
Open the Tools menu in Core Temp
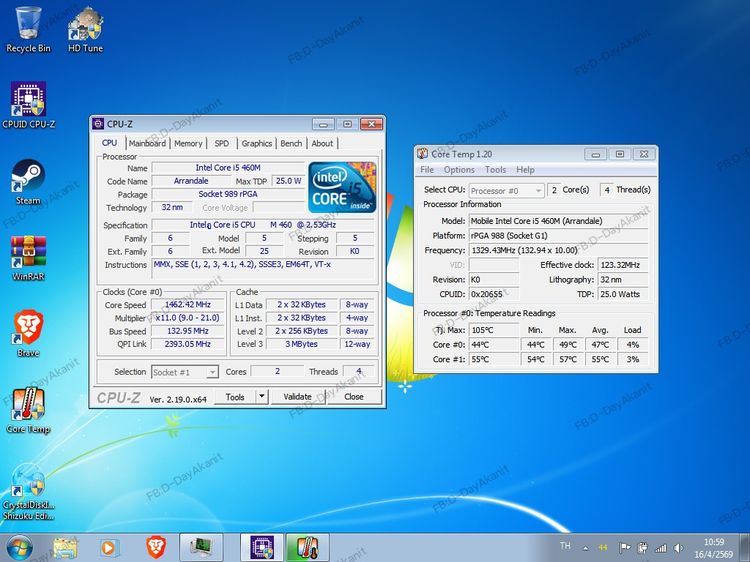coord(495,170)
